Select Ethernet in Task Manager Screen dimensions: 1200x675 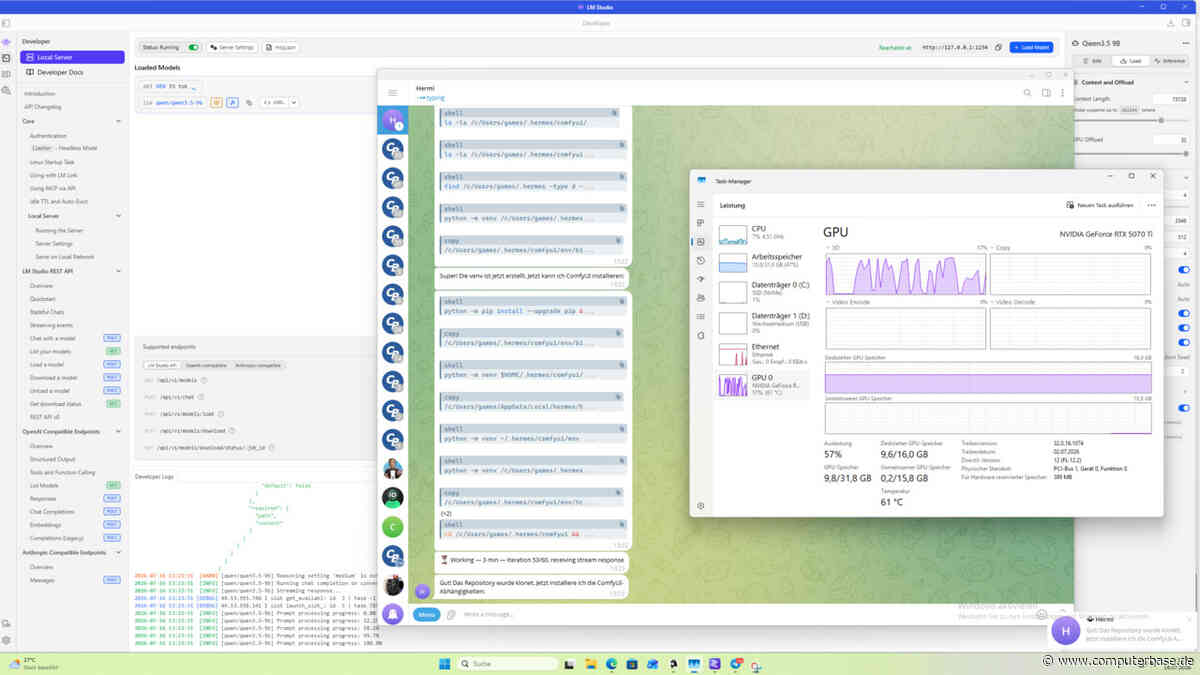pos(764,354)
